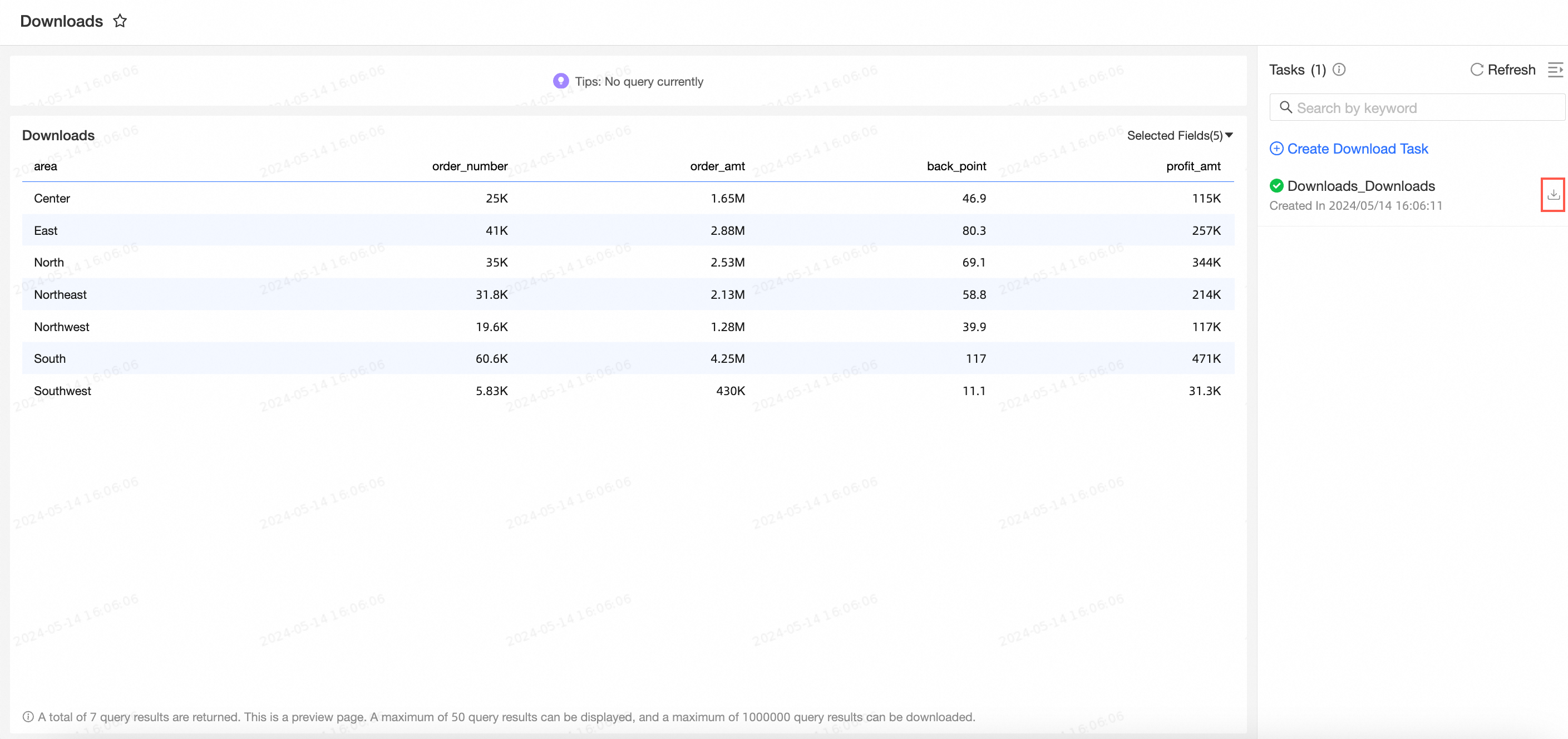Select the Downloads_Downloads task entry

point(1361,186)
